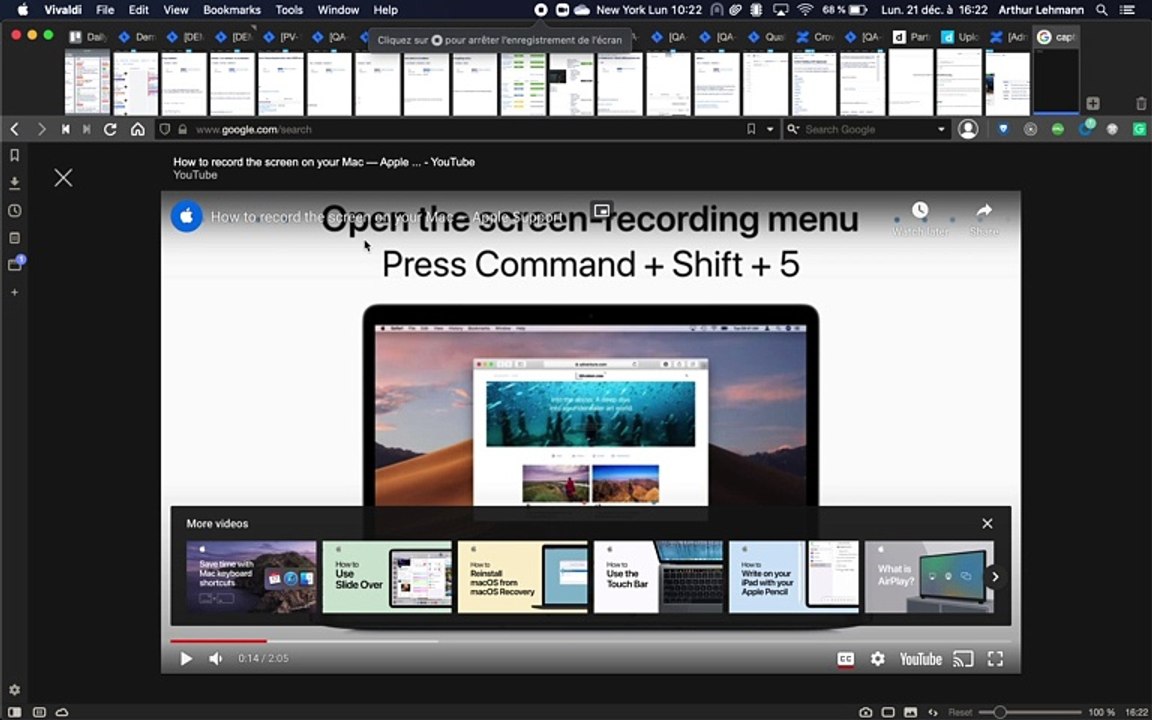The height and width of the screenshot is (720, 1152).
Task: Toggle tab tiling in status bar
Action: (x=888, y=712)
